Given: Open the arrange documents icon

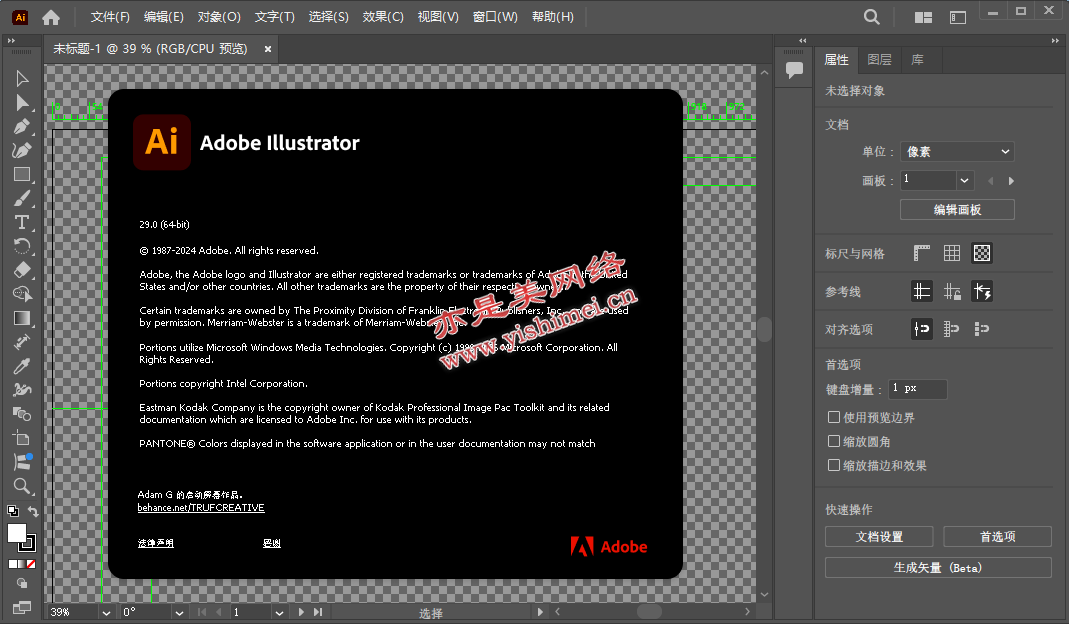Looking at the screenshot, I should click(x=923, y=17).
